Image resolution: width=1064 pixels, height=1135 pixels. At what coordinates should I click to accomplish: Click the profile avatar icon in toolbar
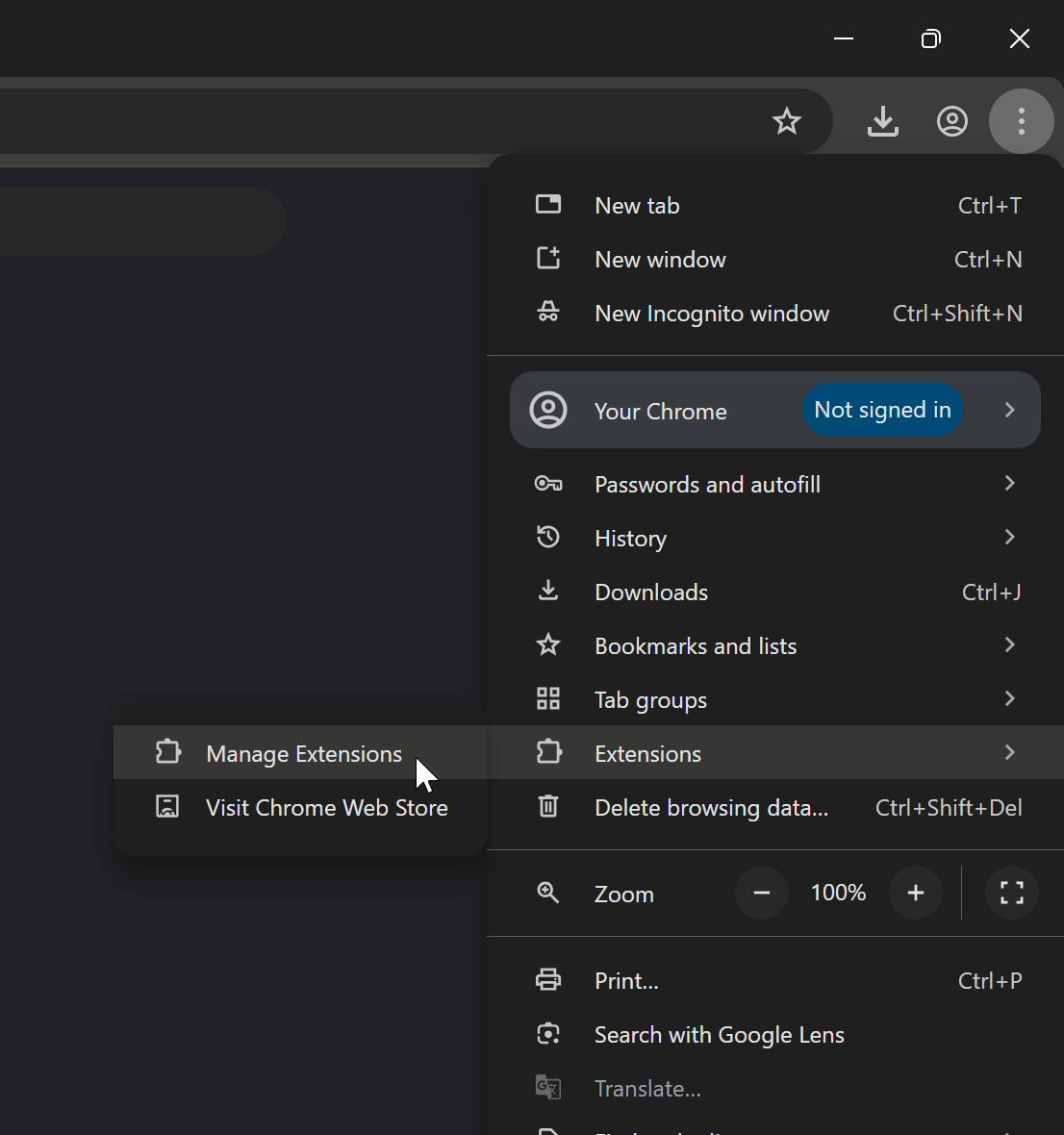[x=951, y=121]
